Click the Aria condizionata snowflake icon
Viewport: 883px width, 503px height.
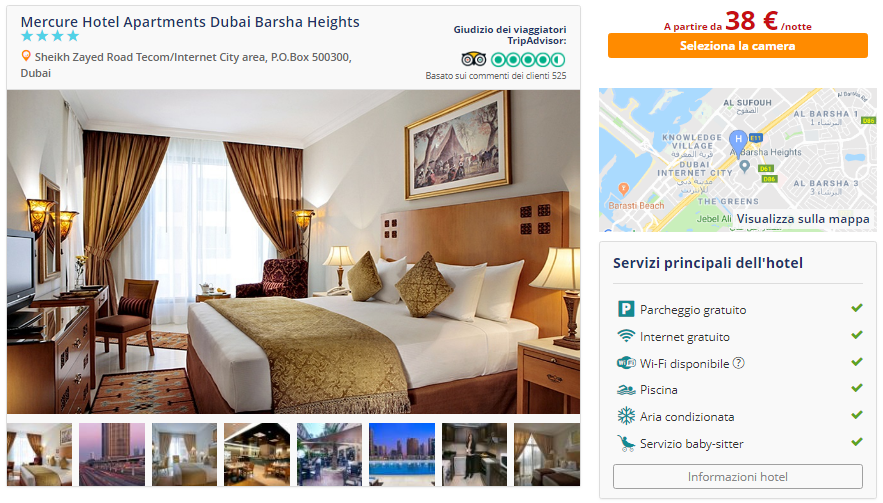[x=626, y=417]
